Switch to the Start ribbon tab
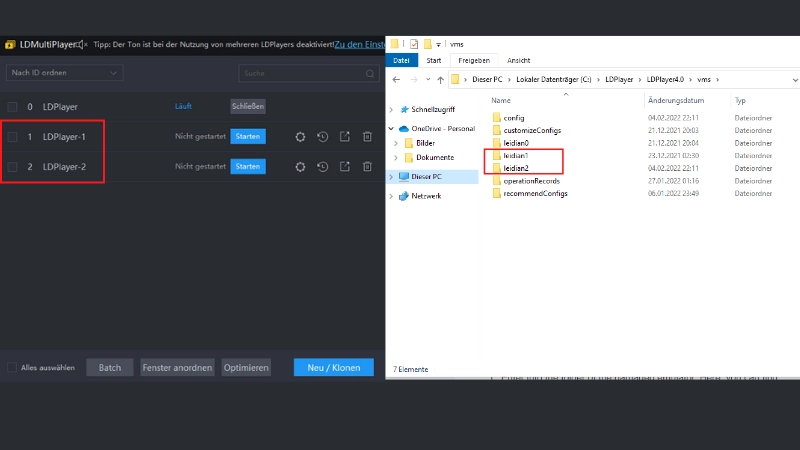Image resolution: width=800 pixels, height=450 pixels. 434,60
